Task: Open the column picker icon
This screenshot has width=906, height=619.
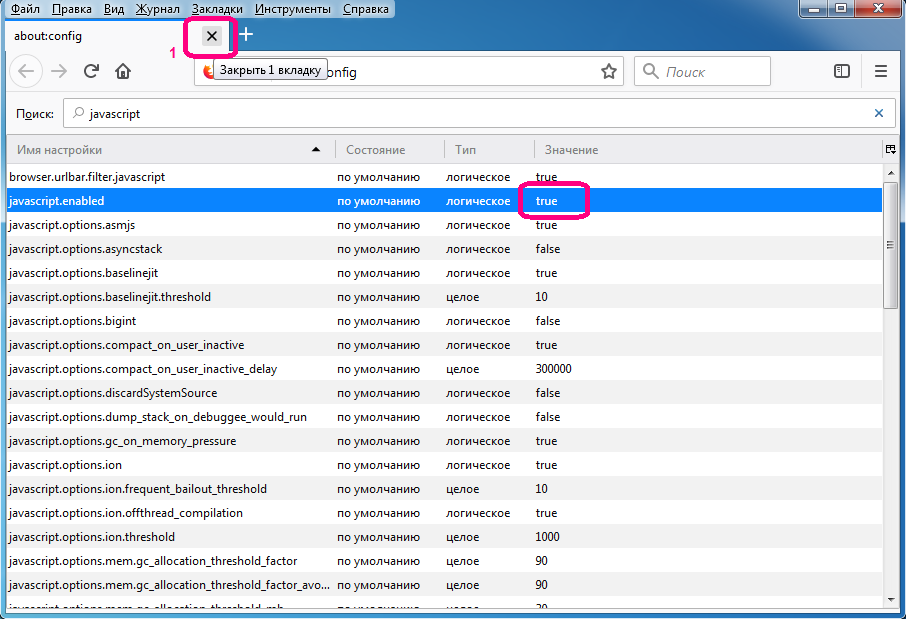Action: pyautogui.click(x=890, y=149)
